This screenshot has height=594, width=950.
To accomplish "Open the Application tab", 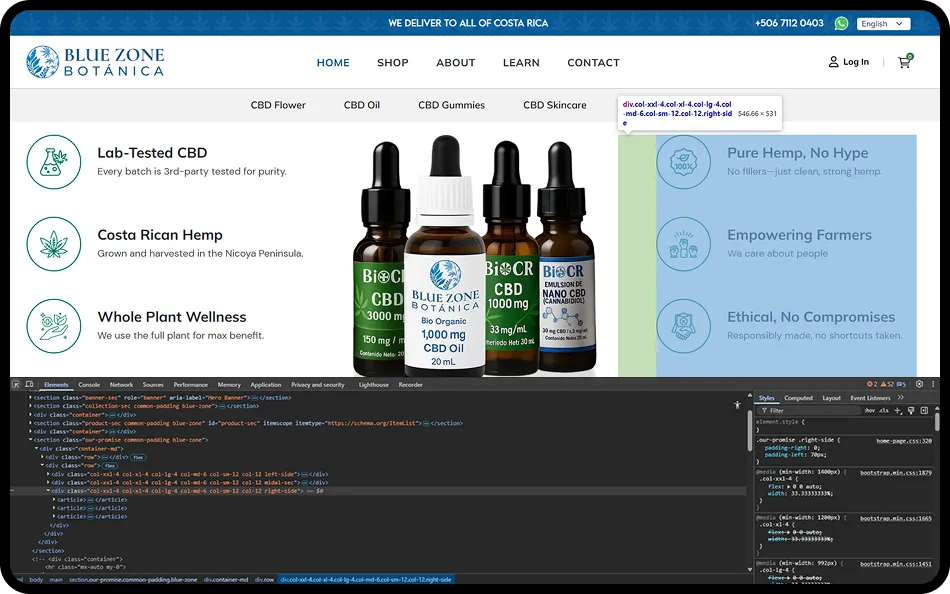I will point(266,384).
